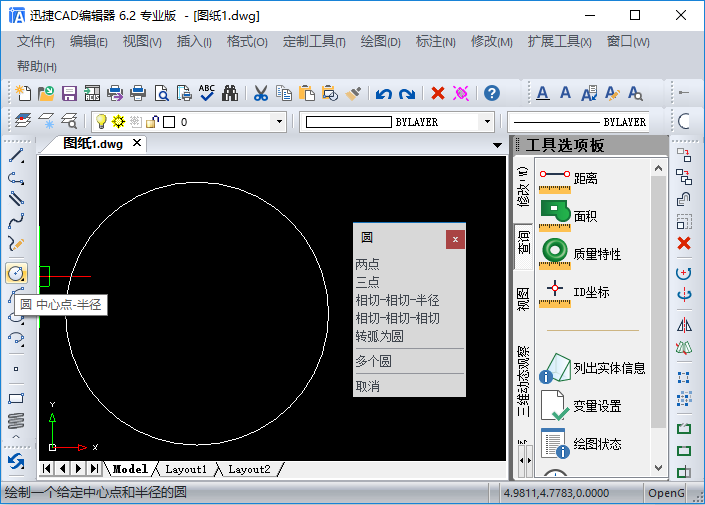Click the tool palette scroll-down arrow
The height and width of the screenshot is (505, 705).
658,468
